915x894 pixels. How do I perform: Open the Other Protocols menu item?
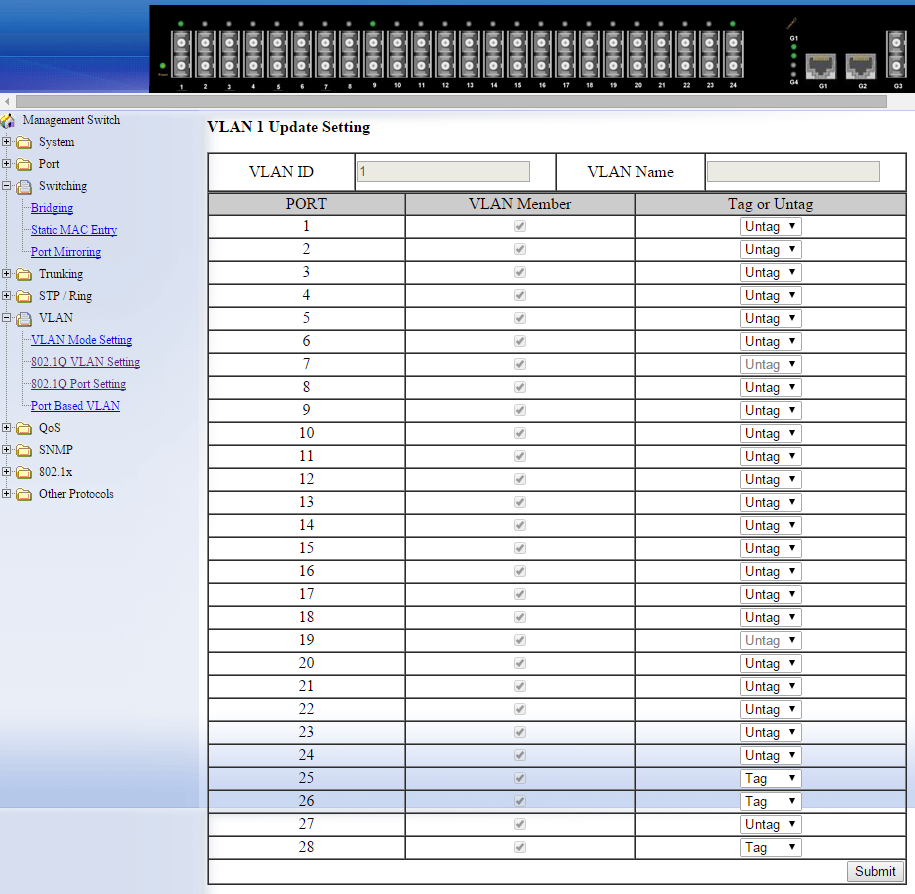pyautogui.click(x=76, y=494)
